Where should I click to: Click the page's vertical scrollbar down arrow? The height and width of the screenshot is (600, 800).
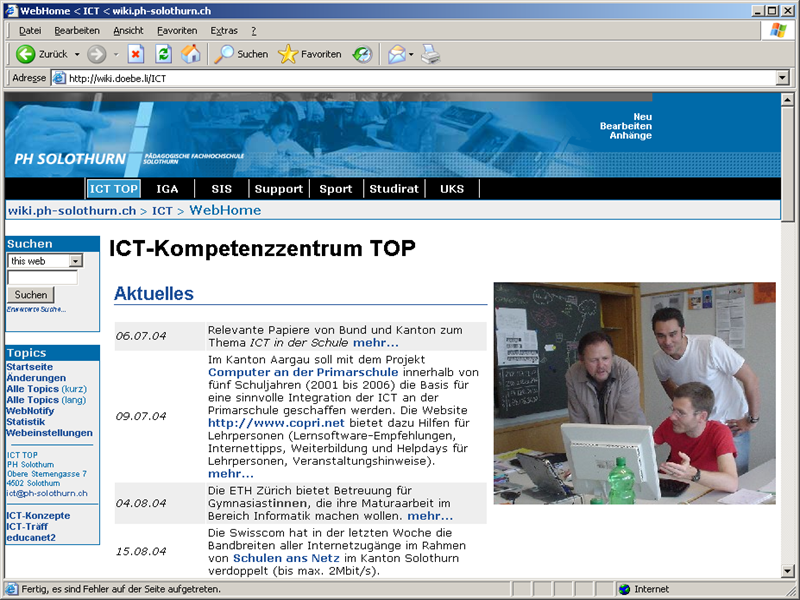click(788, 571)
